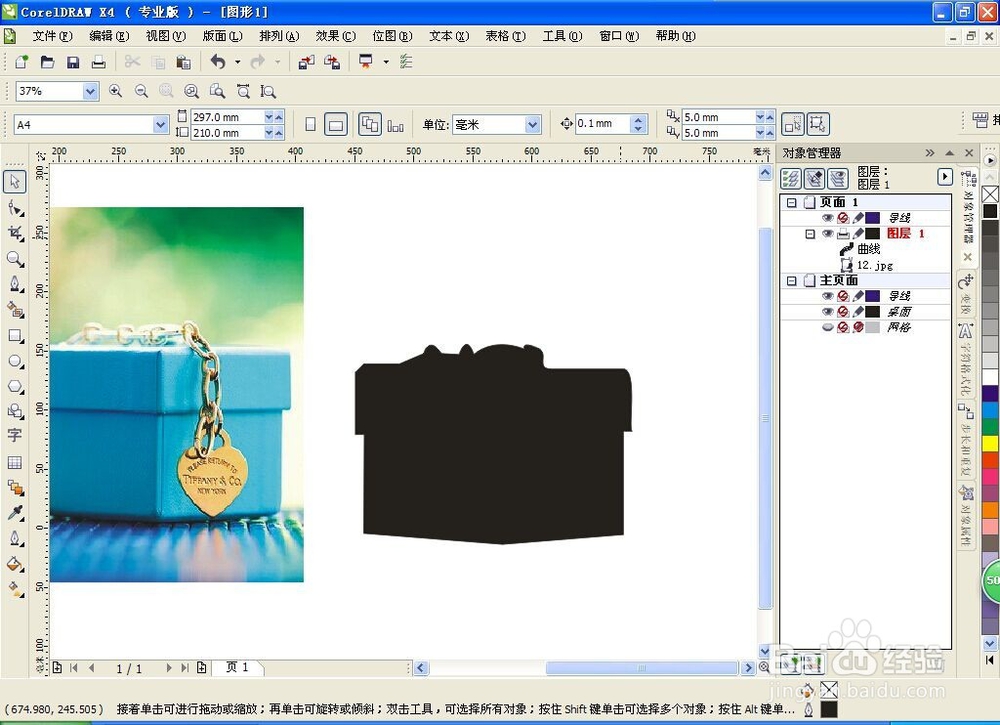Open the 单位 毫米 units dropdown

(x=533, y=124)
